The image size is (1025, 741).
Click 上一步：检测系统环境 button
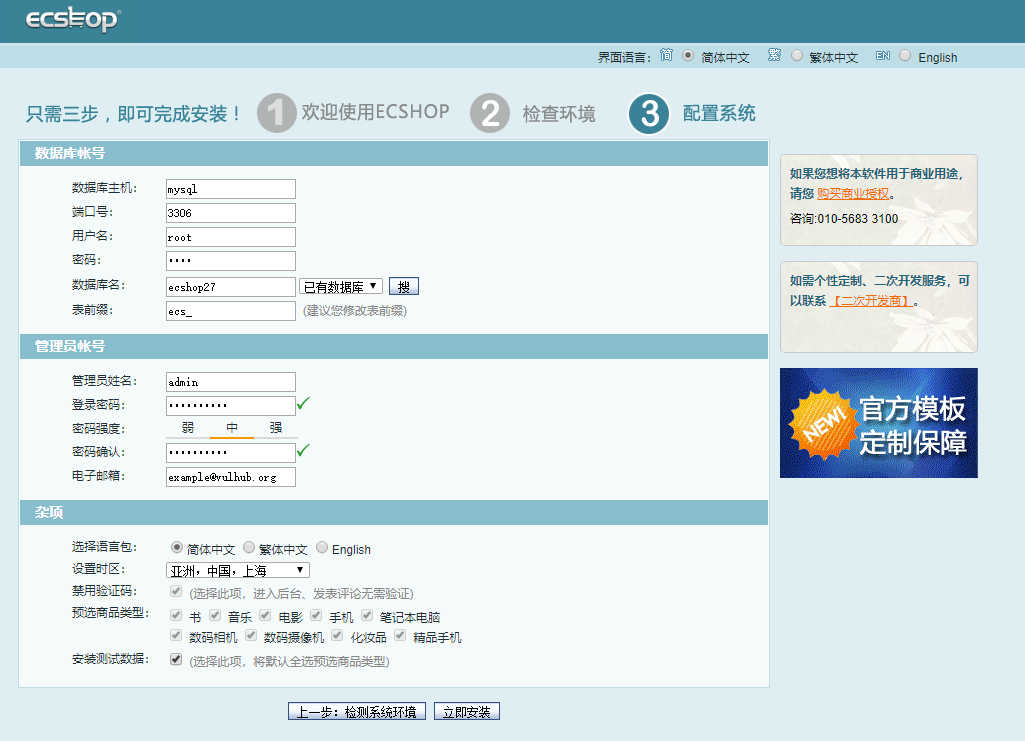coord(357,712)
